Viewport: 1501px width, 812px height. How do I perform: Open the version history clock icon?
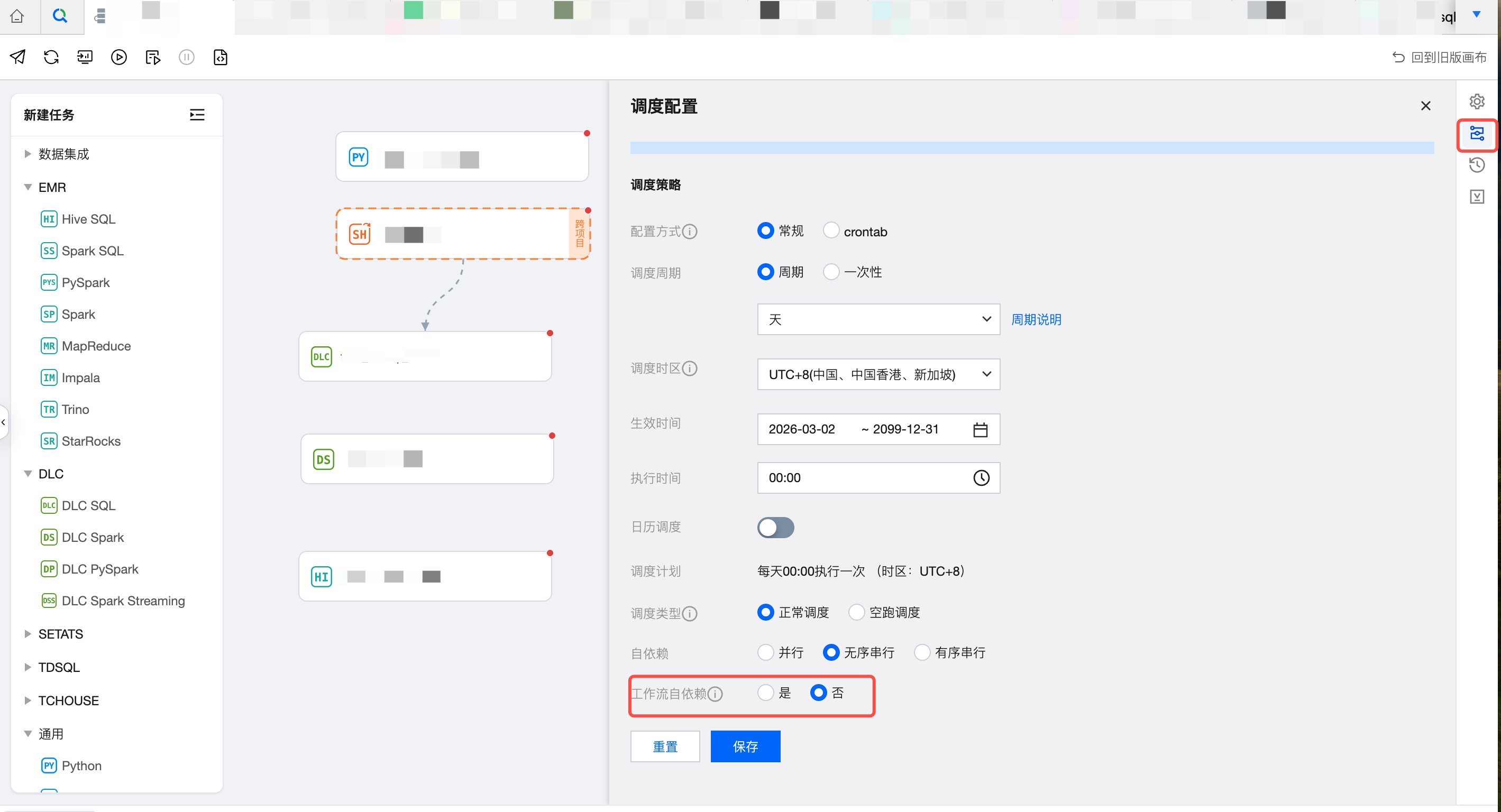coord(1476,165)
